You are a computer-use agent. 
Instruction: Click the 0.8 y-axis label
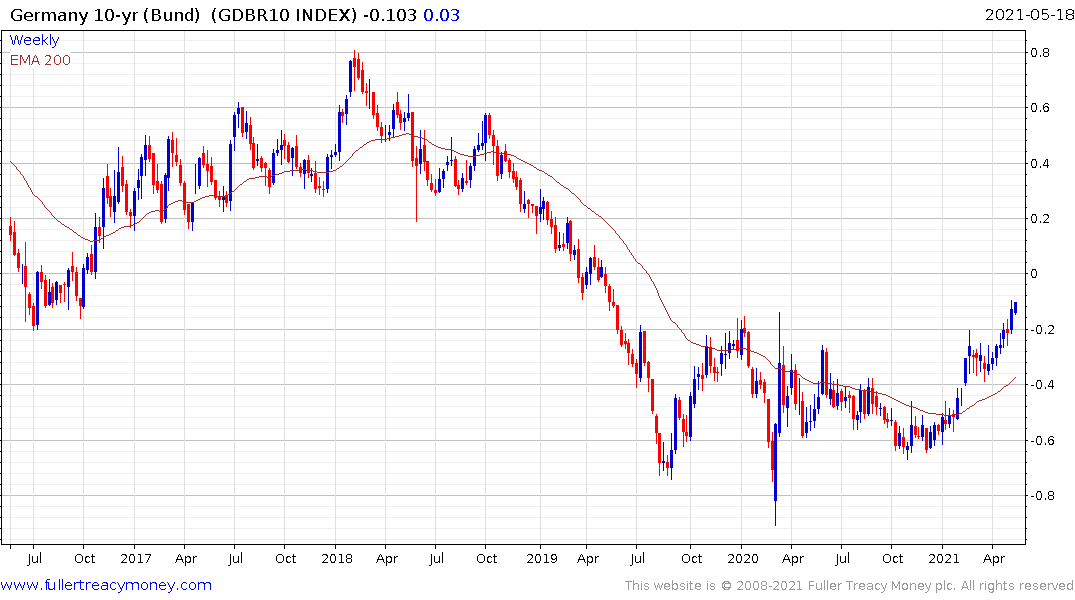click(x=1040, y=52)
